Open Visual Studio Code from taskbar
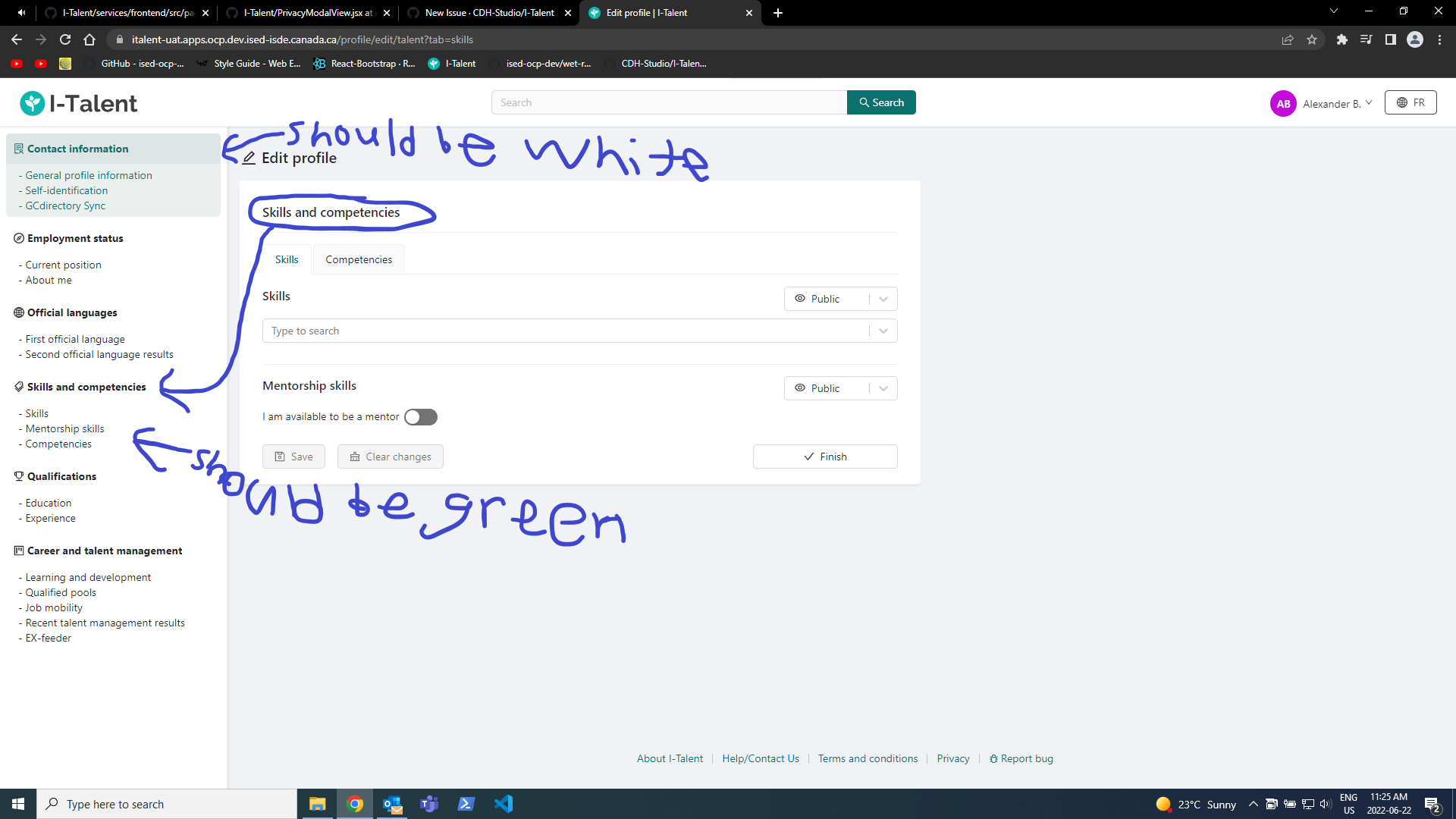 pos(504,804)
